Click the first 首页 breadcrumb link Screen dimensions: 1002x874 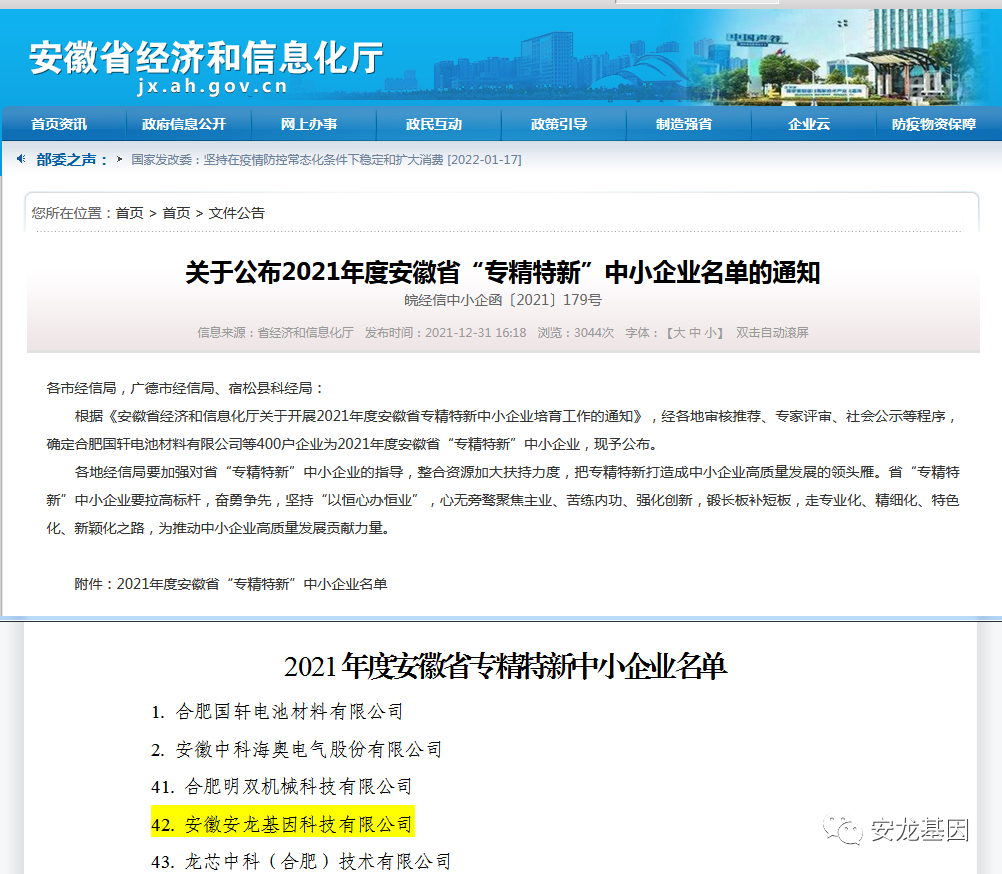click(x=130, y=213)
